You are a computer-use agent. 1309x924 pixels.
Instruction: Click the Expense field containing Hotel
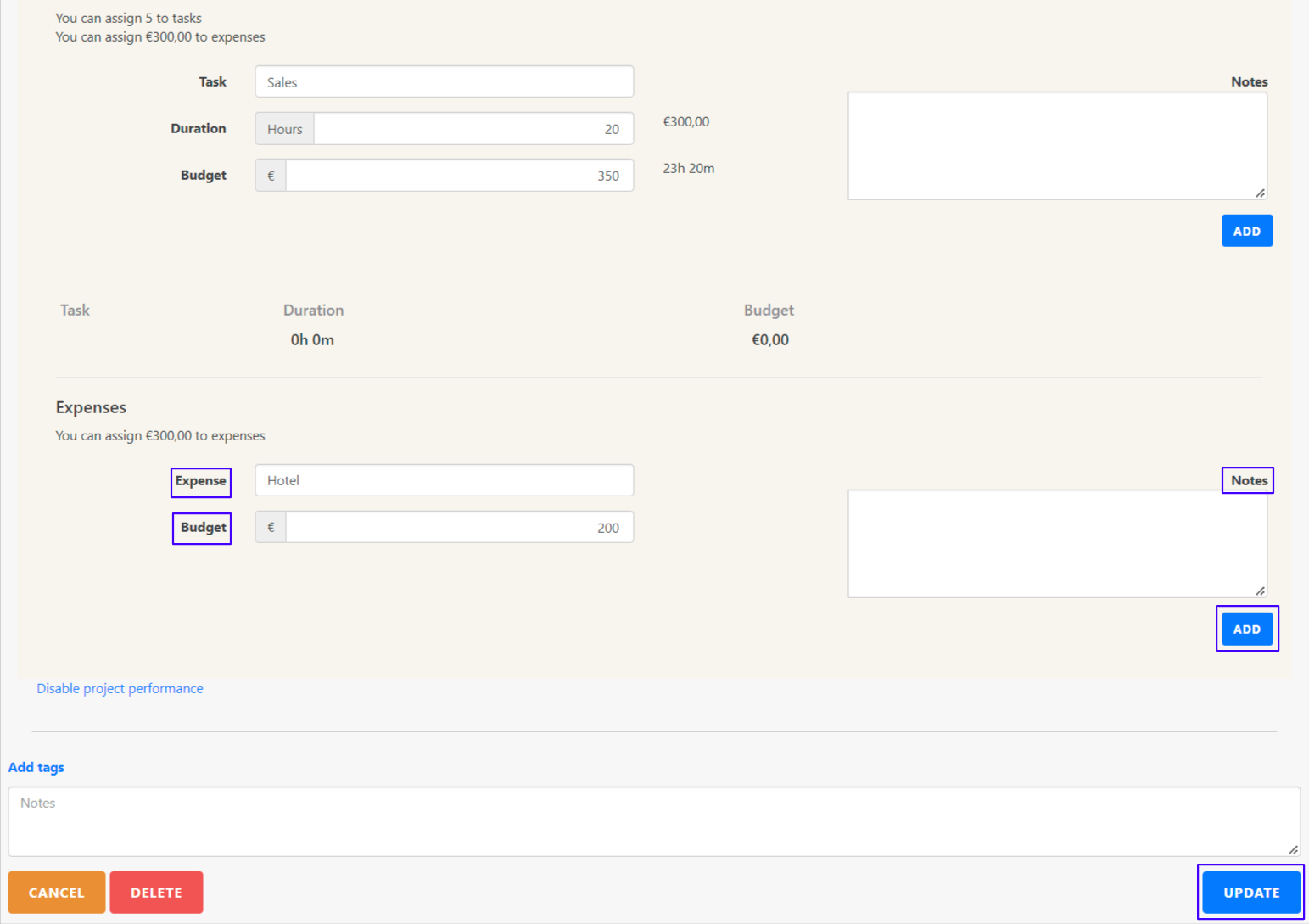point(444,480)
